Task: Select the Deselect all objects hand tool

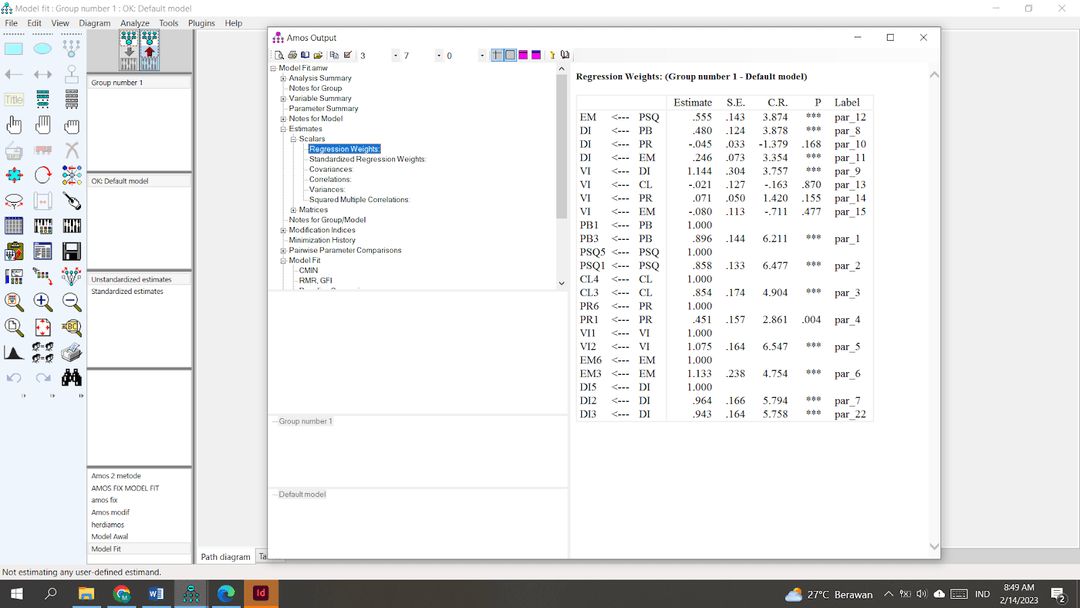Action: [71, 125]
